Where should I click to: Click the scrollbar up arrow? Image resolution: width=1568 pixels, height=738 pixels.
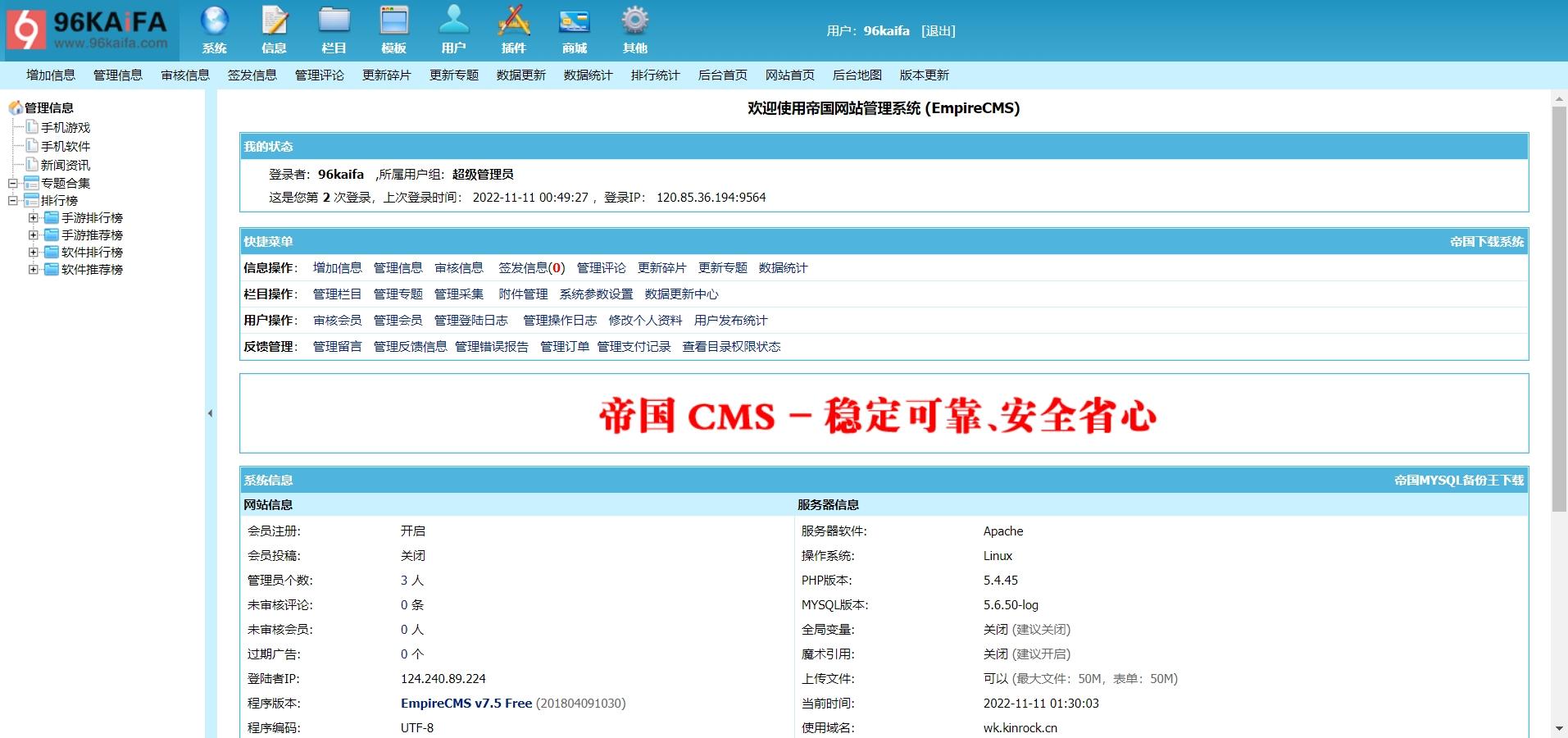1559,99
